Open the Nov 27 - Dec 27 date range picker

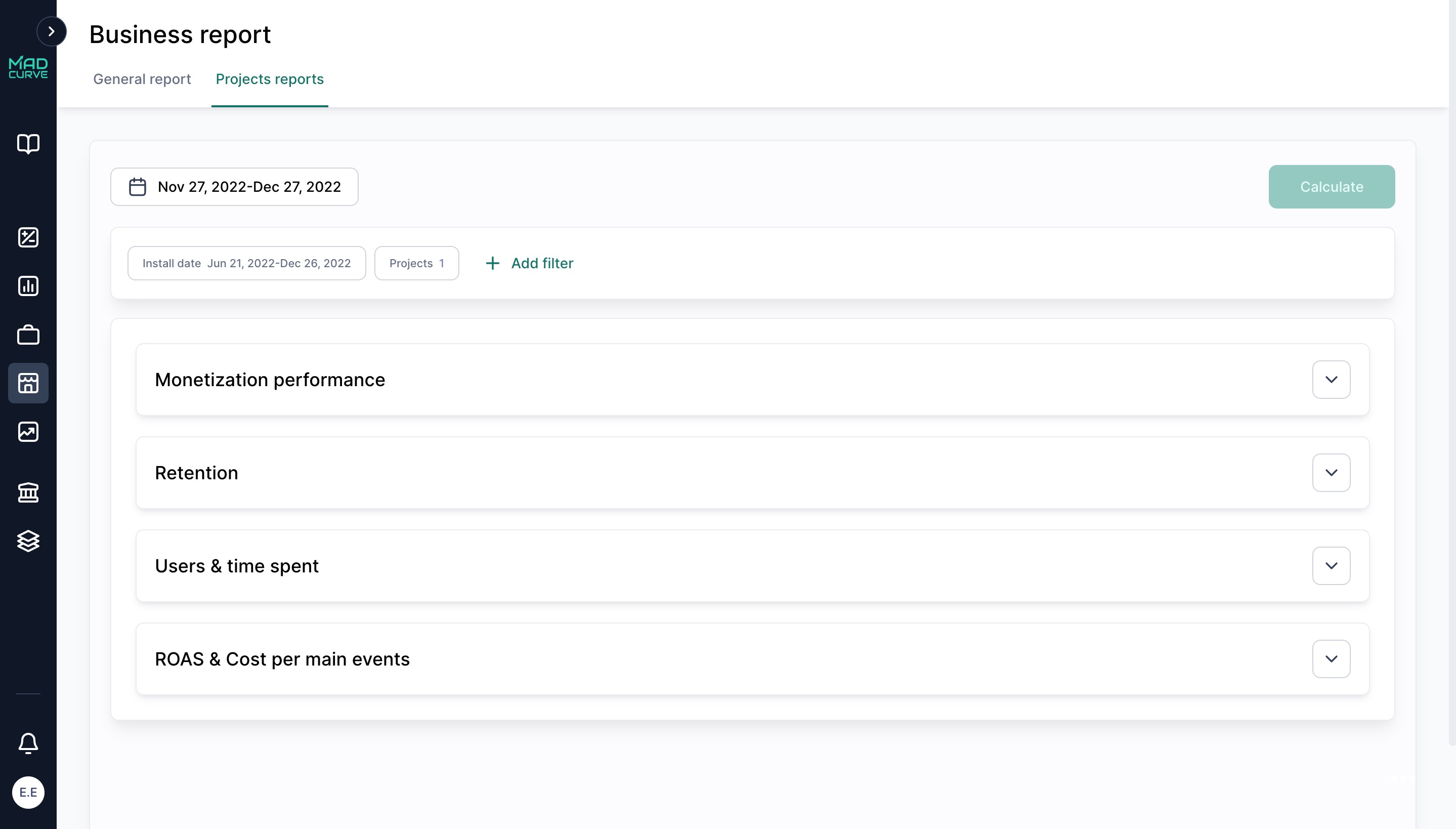[234, 186]
